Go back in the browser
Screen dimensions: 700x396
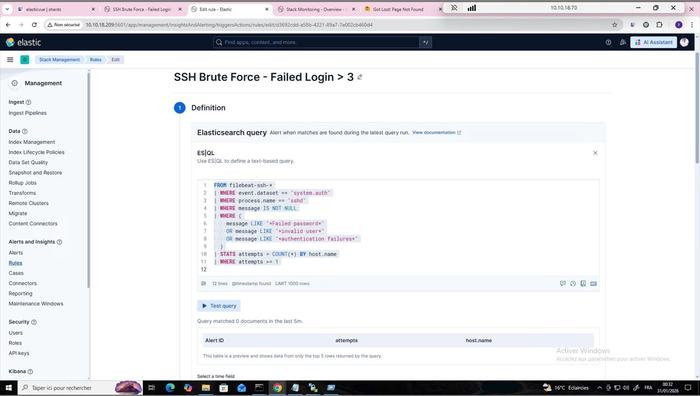pyautogui.click(x=8, y=25)
